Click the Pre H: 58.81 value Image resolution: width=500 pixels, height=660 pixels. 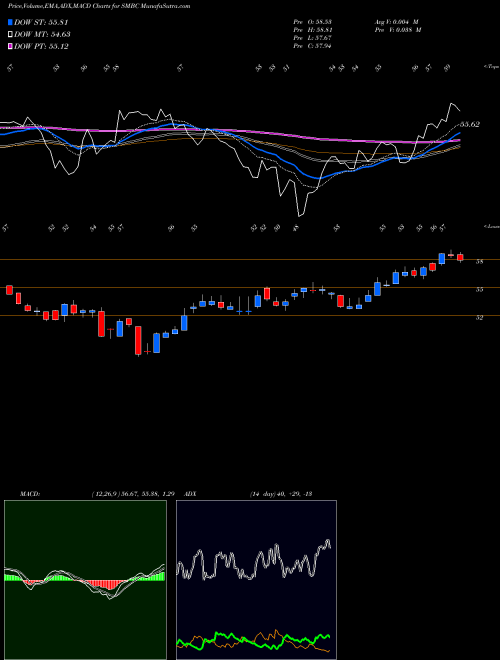312,30
